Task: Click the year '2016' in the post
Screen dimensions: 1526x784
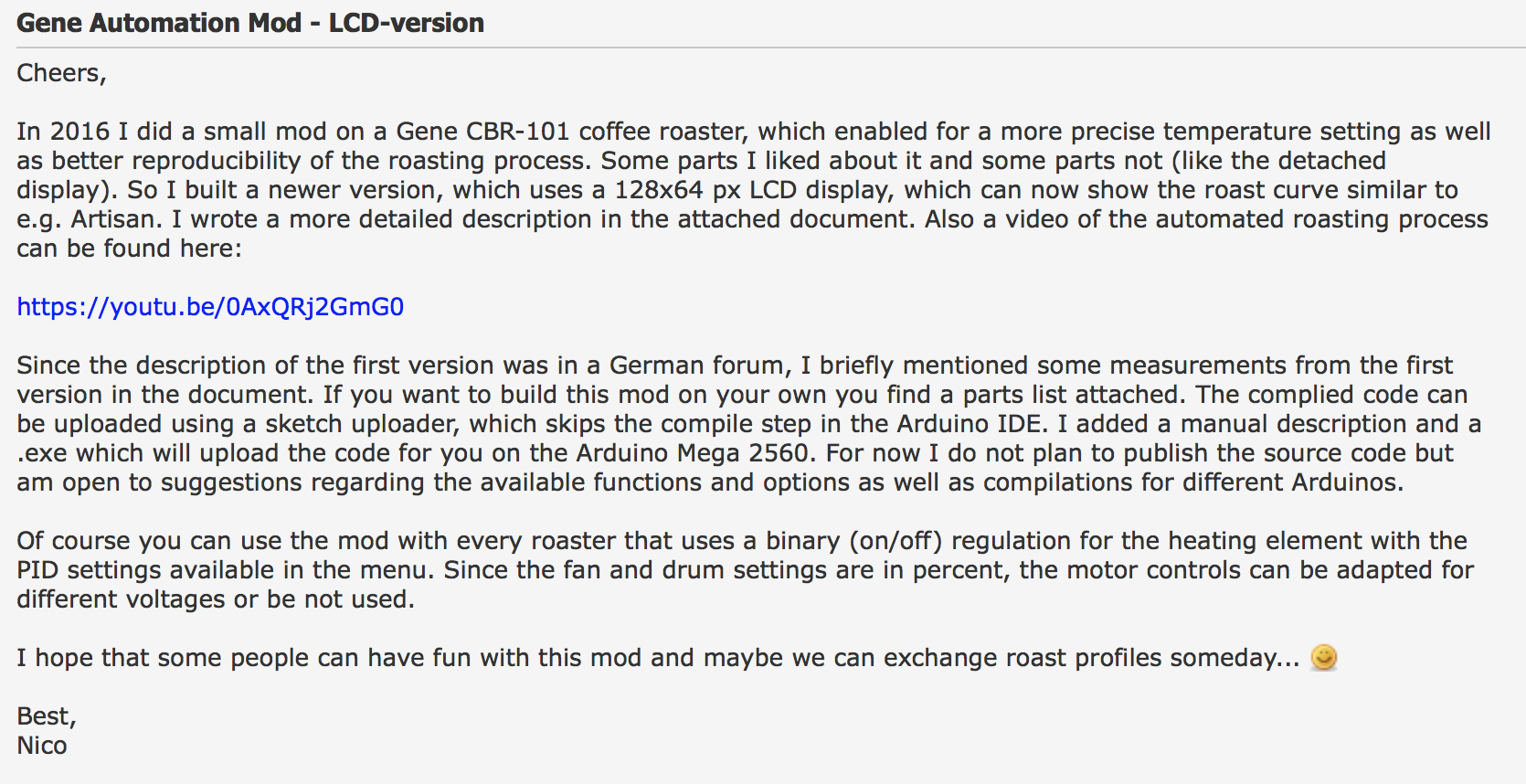Action: pos(79,132)
